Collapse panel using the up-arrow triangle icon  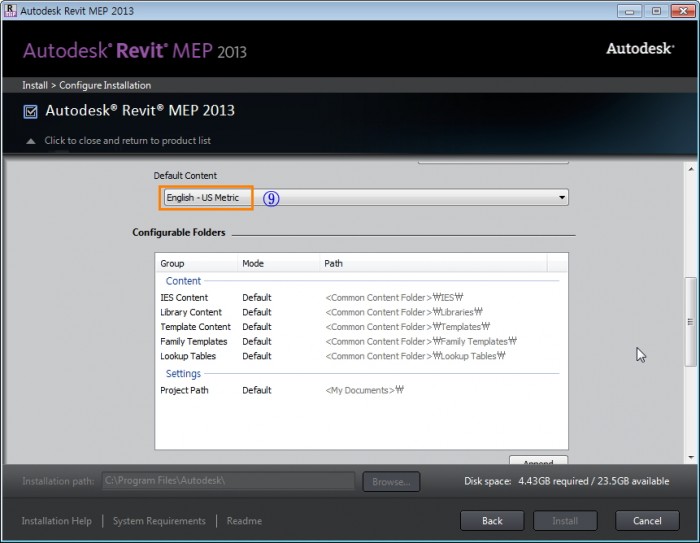click(x=30, y=141)
